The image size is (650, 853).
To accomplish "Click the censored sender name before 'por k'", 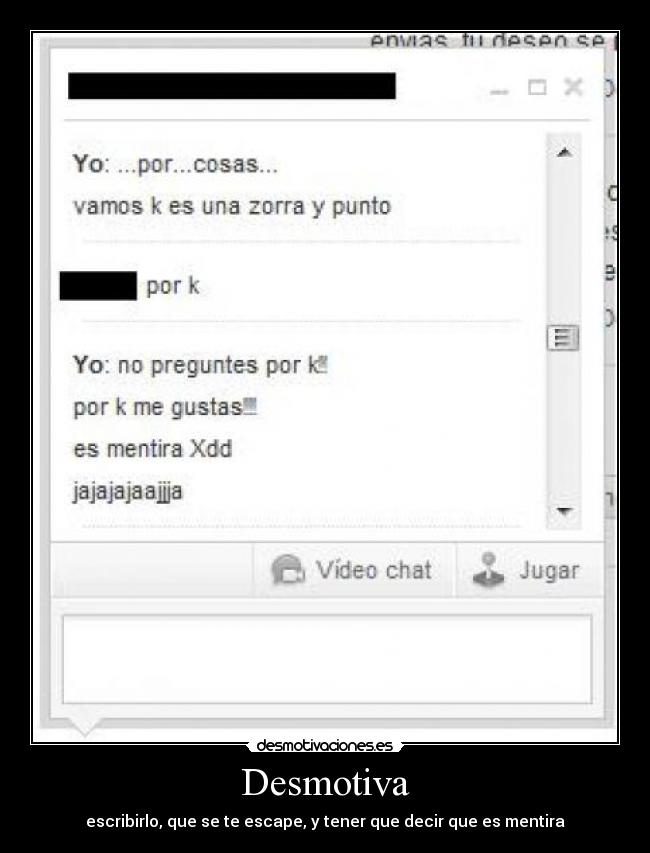I will click(x=98, y=286).
